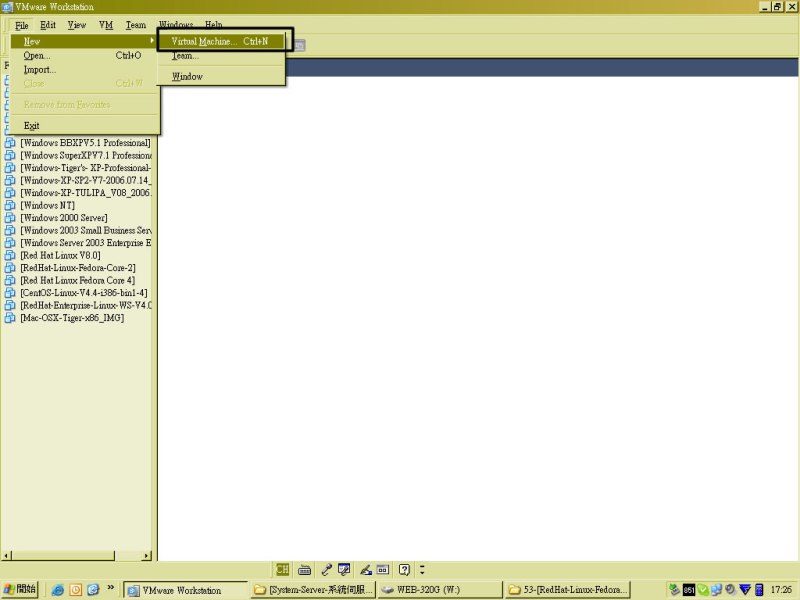Screen dimensions: 800x600
Task: Click the black 851 tray icon
Action: point(689,590)
